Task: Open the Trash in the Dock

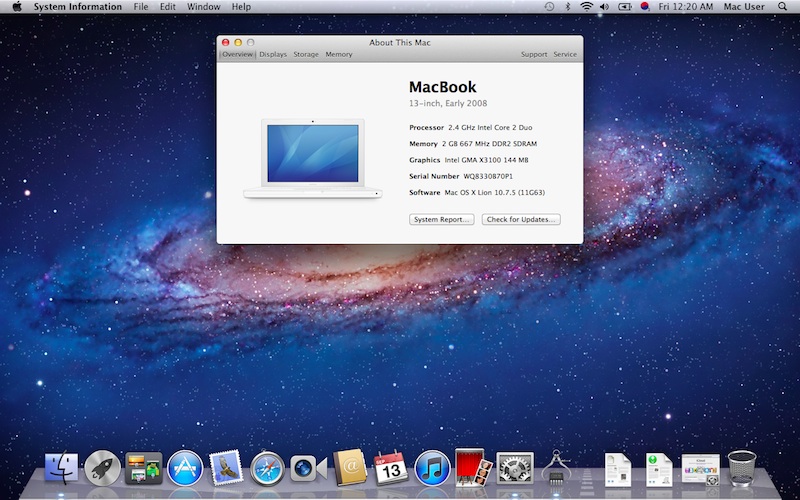Action: tap(742, 467)
